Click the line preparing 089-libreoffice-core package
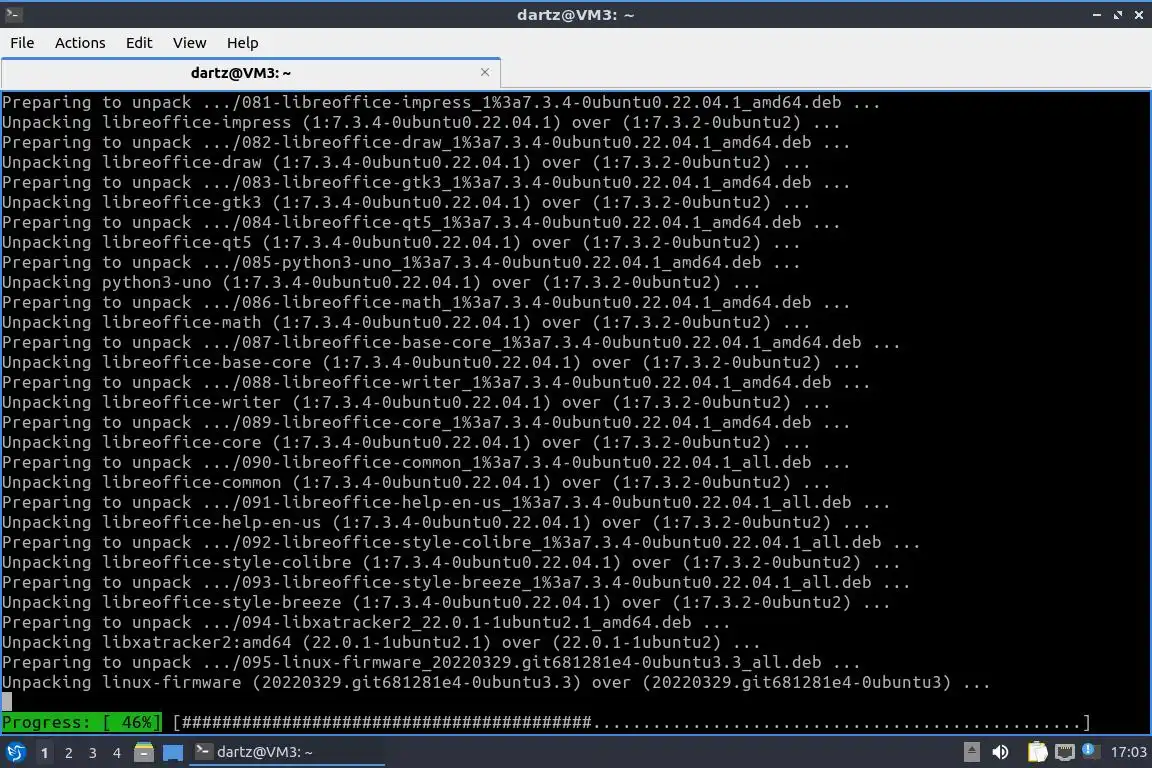The image size is (1152, 768). tap(426, 423)
